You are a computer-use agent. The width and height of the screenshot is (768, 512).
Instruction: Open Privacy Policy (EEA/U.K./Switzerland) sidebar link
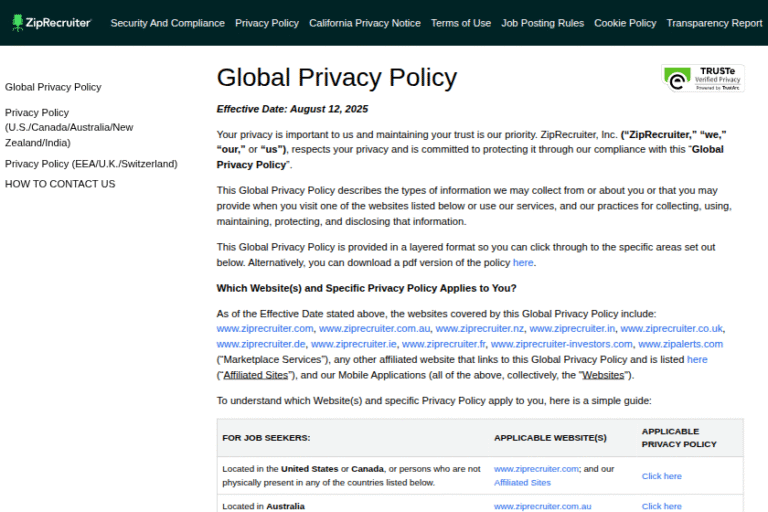91,164
